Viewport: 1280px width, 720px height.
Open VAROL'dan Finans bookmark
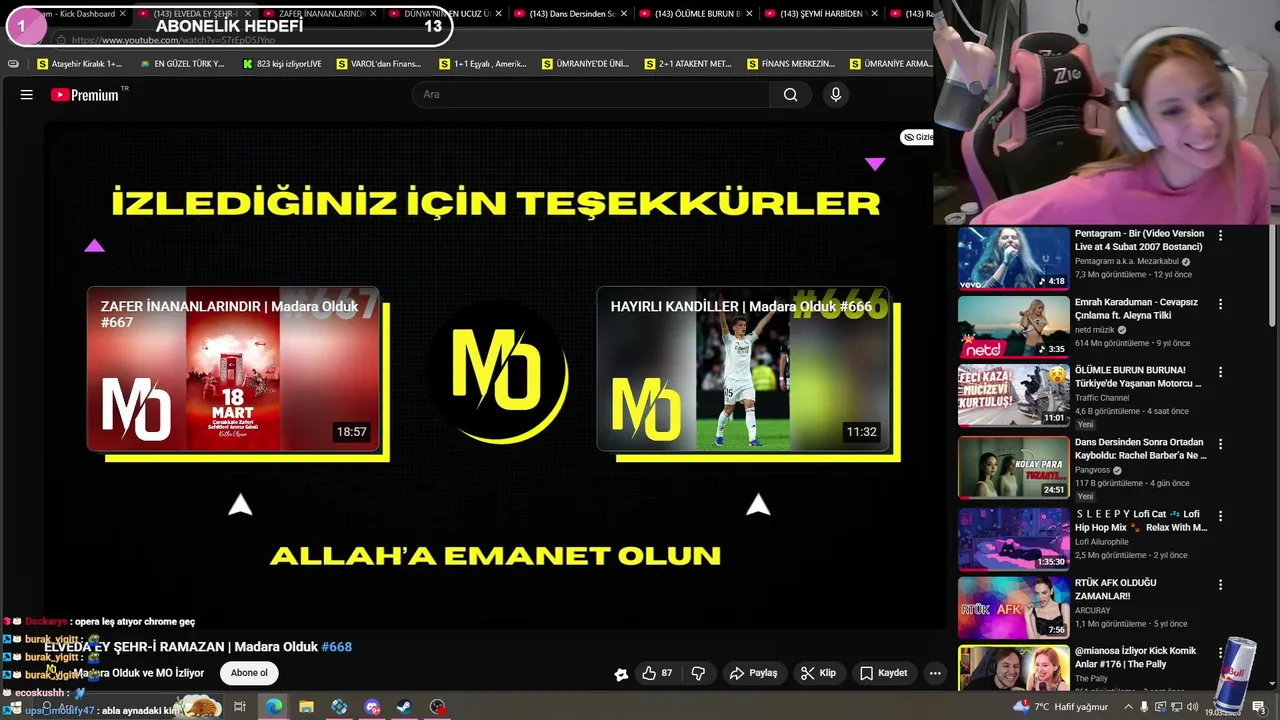pos(379,64)
